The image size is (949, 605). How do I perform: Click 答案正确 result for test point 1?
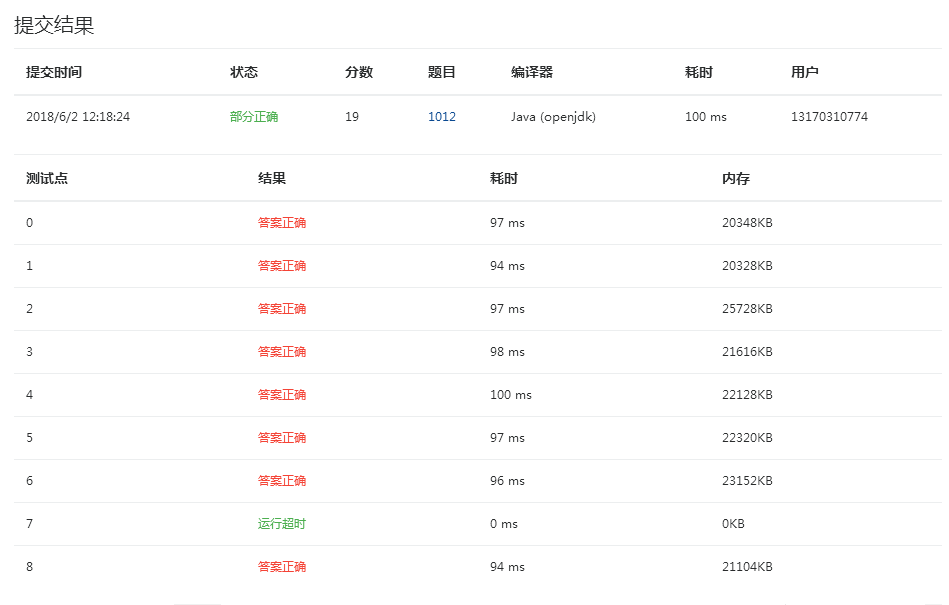(282, 266)
